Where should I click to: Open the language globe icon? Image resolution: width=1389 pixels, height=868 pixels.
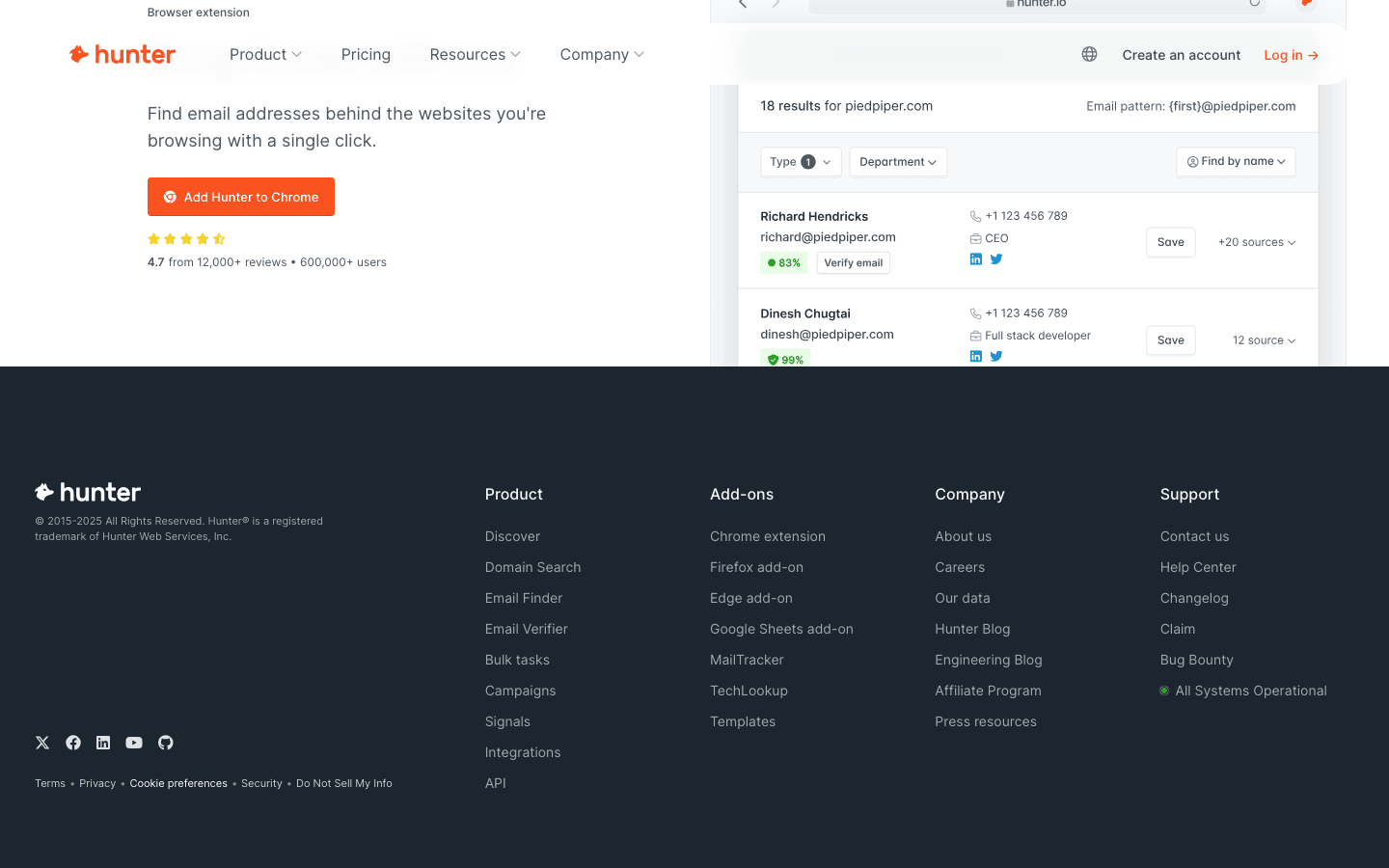(x=1089, y=55)
